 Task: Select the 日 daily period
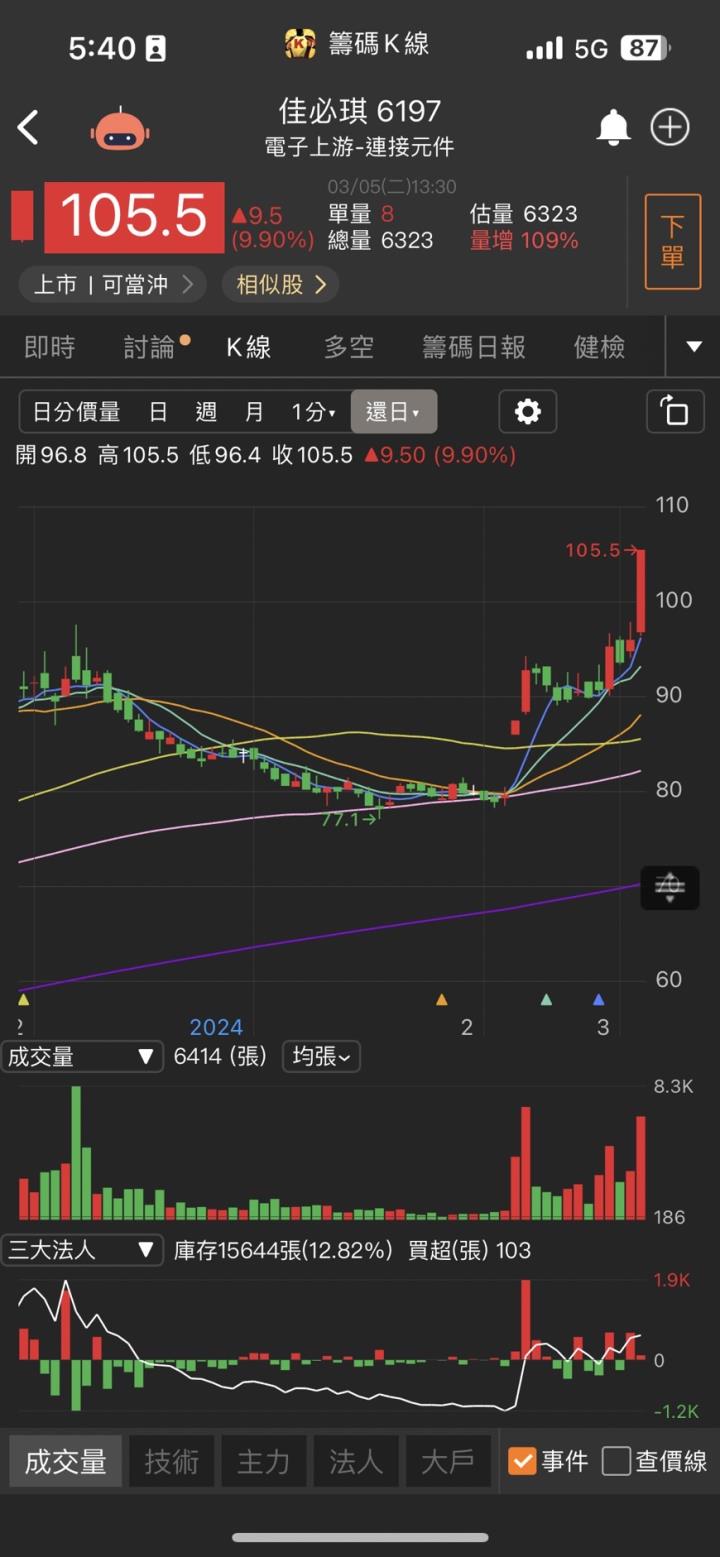(x=158, y=411)
